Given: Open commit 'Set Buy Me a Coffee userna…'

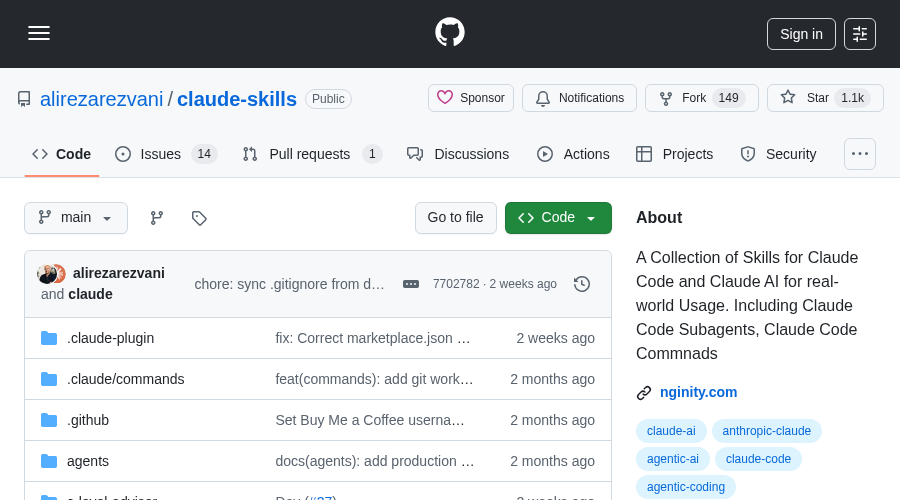Looking at the screenshot, I should pos(370,420).
